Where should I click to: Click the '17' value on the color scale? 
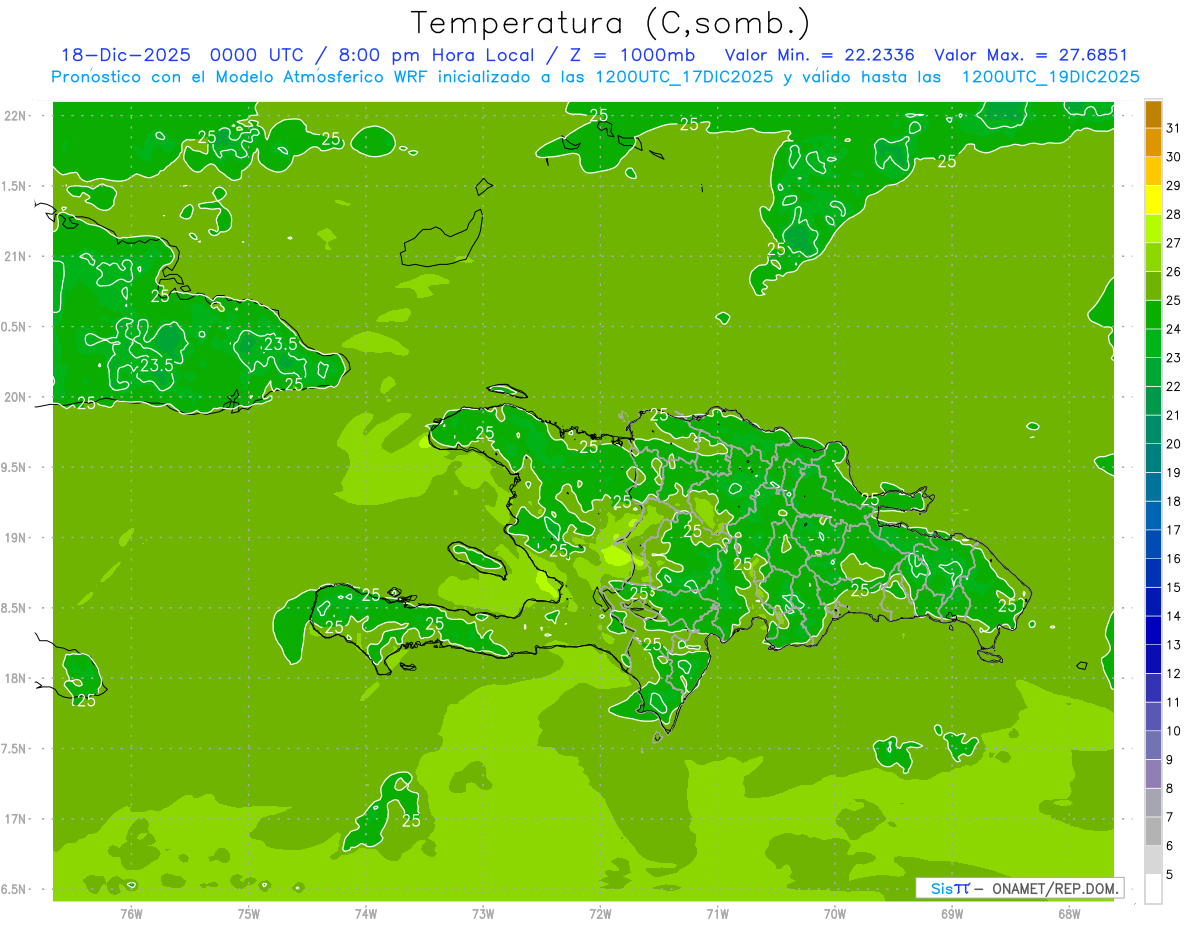pyautogui.click(x=1174, y=530)
